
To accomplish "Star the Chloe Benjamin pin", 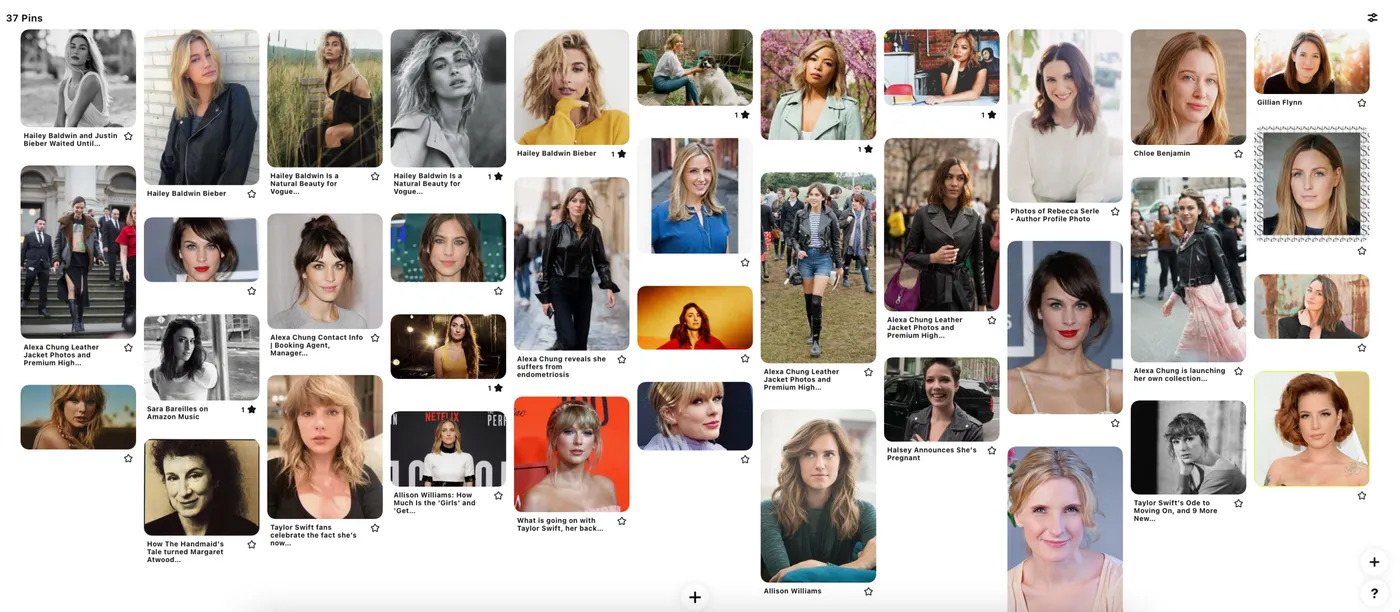I will point(1238,154).
